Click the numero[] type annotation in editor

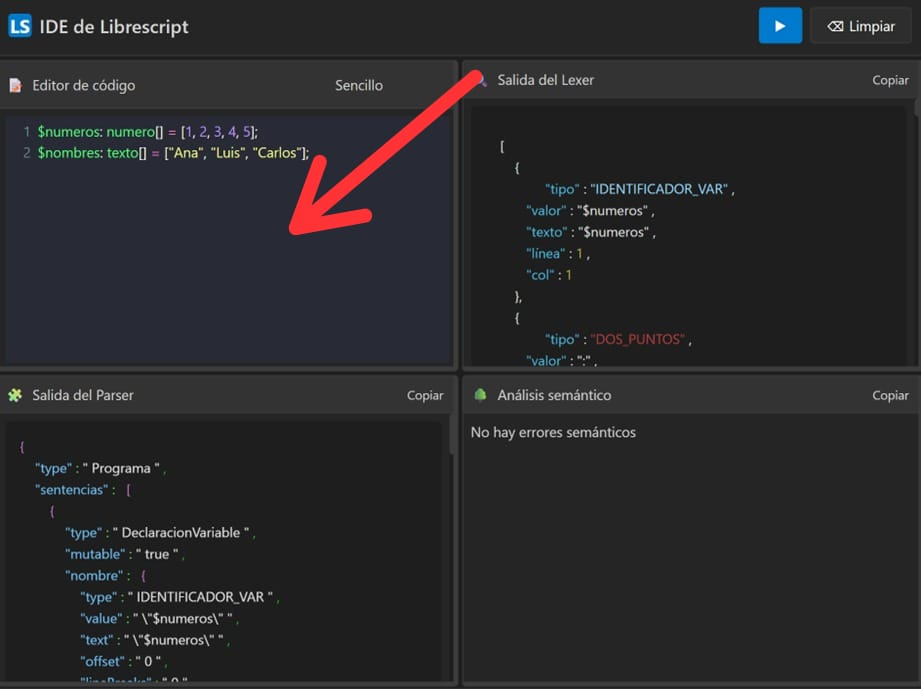pyautogui.click(x=135, y=132)
